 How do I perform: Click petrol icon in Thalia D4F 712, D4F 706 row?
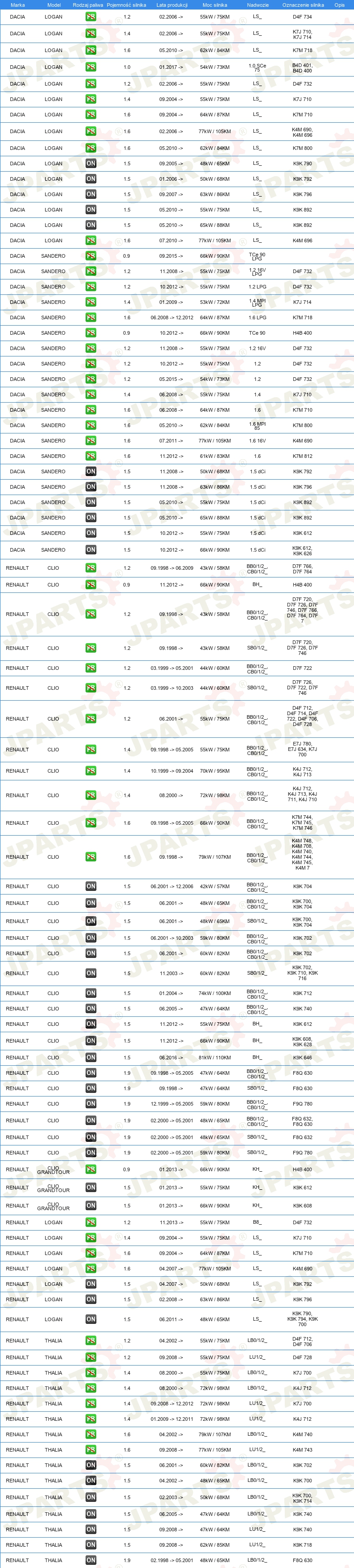tap(91, 1340)
